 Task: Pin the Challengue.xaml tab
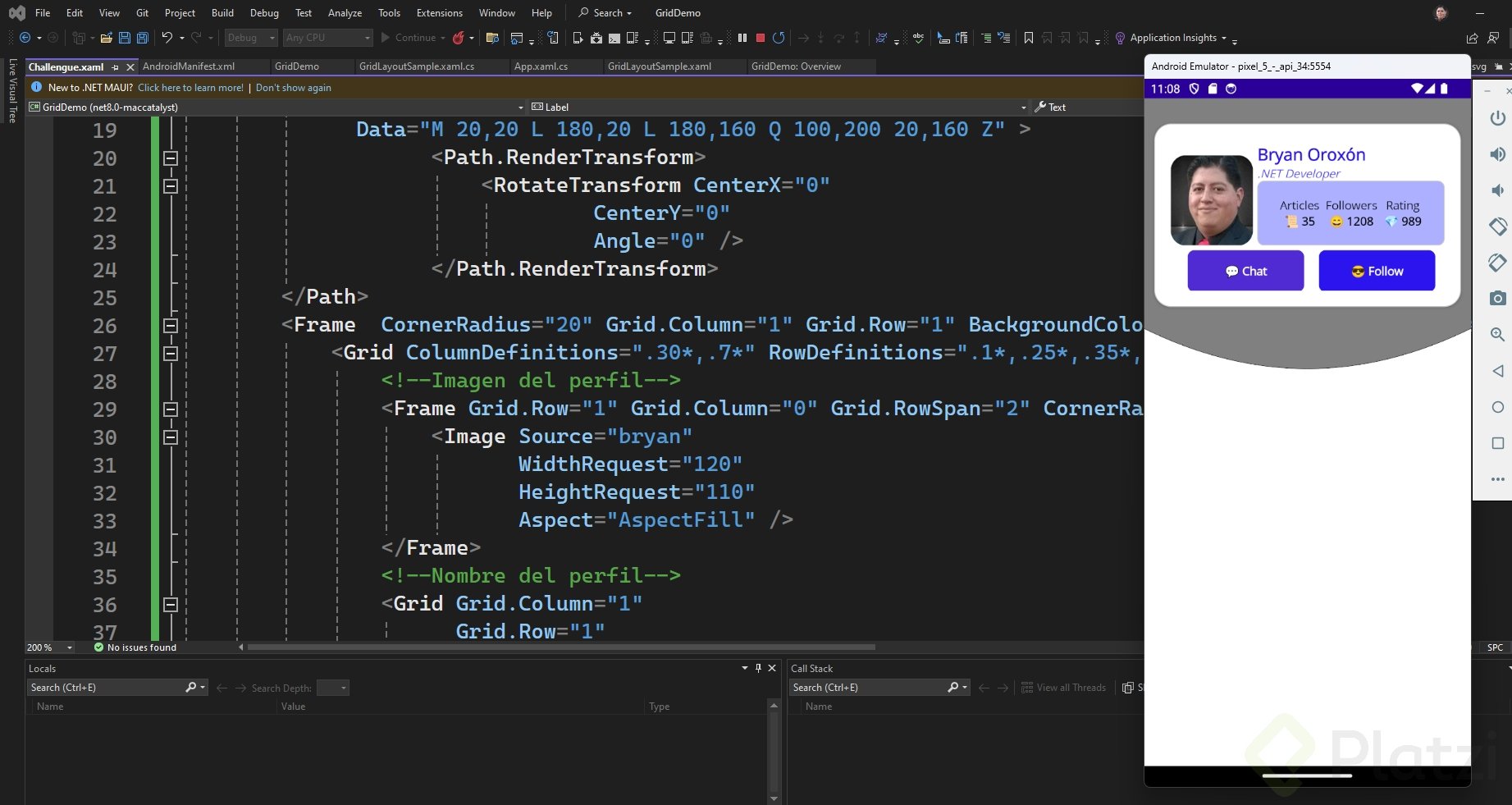pos(116,67)
